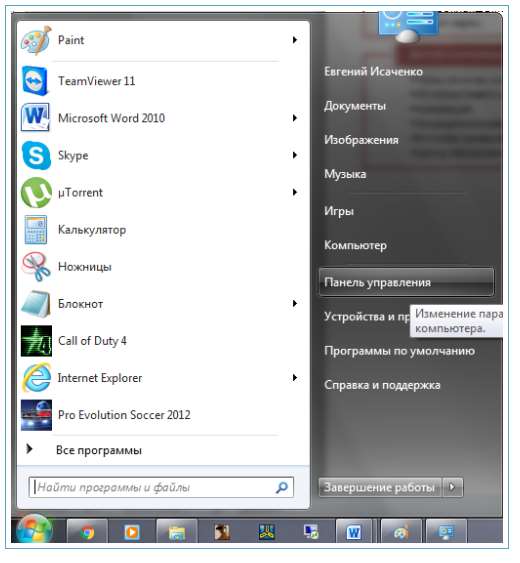Viewport: 520px width, 563px height.
Task: Switch to Word in the taskbar
Action: [x=354, y=532]
